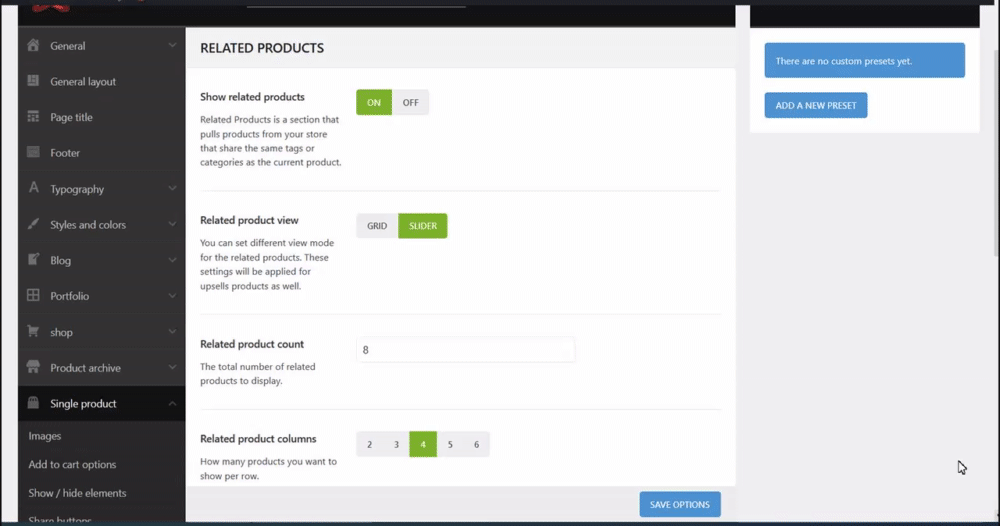Click the General layout icon
1000x526 pixels.
pyautogui.click(x=33, y=81)
